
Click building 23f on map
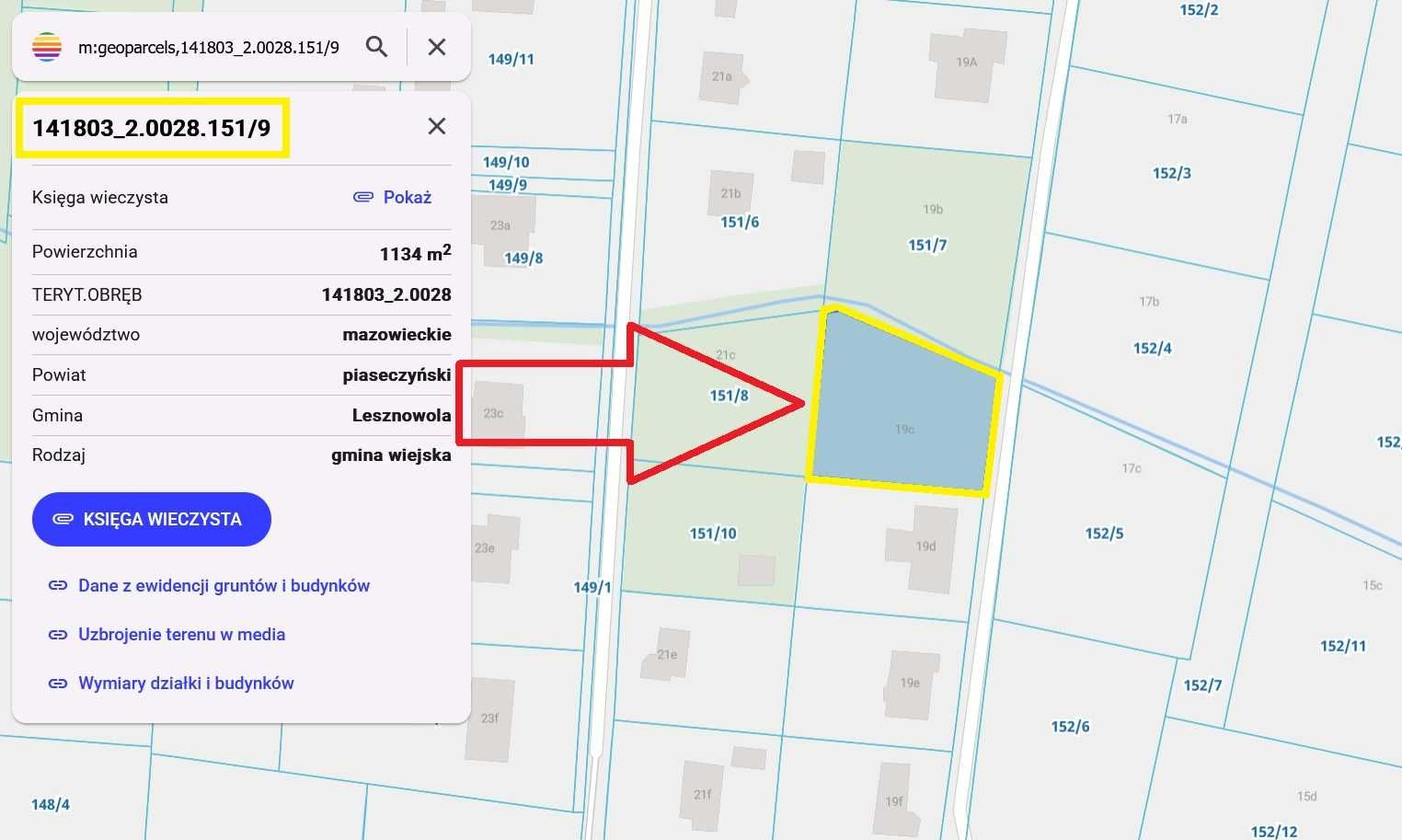pyautogui.click(x=489, y=719)
